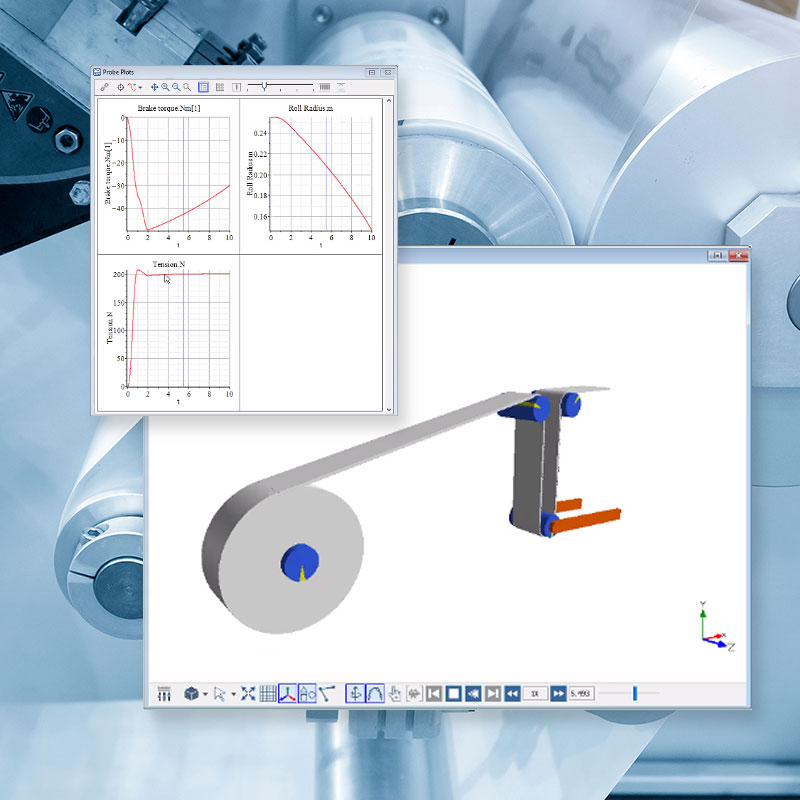The height and width of the screenshot is (800, 800).
Task: Toggle the trace curve display button
Action: coord(376,694)
